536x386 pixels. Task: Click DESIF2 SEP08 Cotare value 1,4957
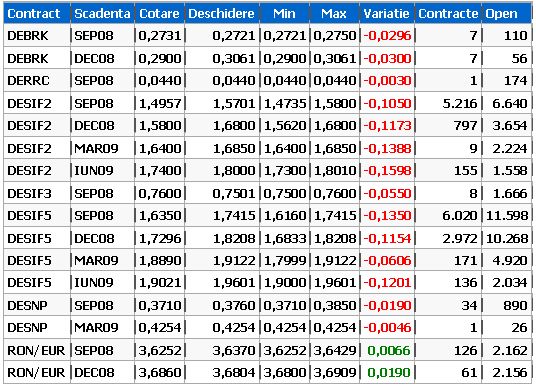click(160, 103)
